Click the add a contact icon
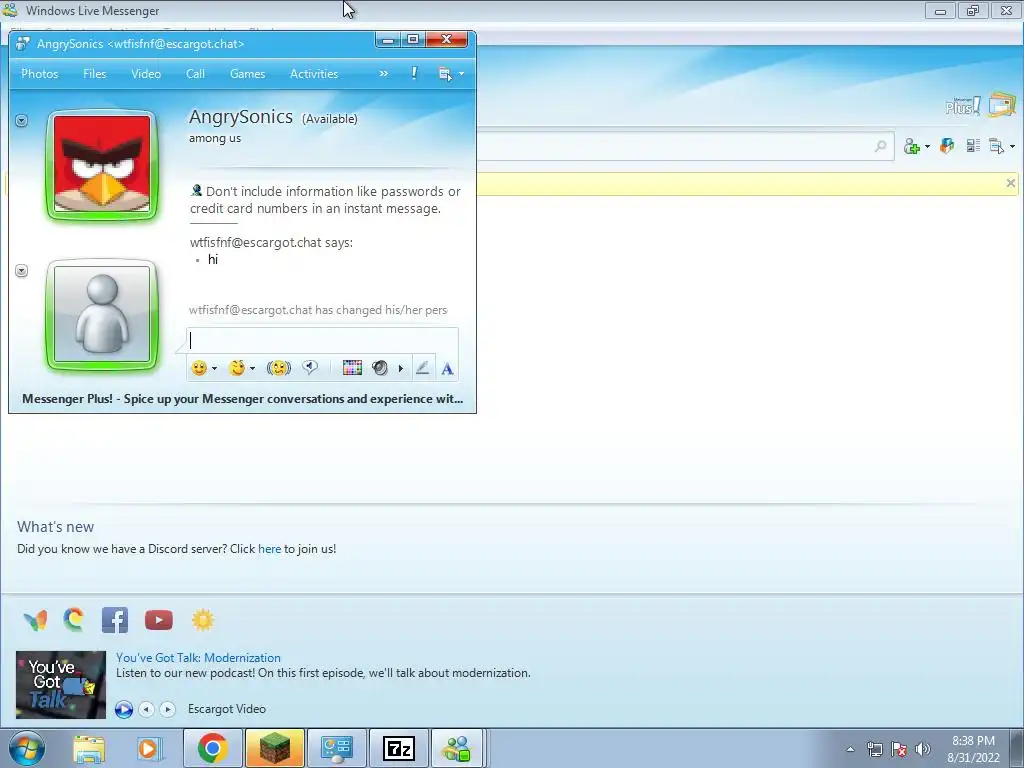 [x=912, y=146]
